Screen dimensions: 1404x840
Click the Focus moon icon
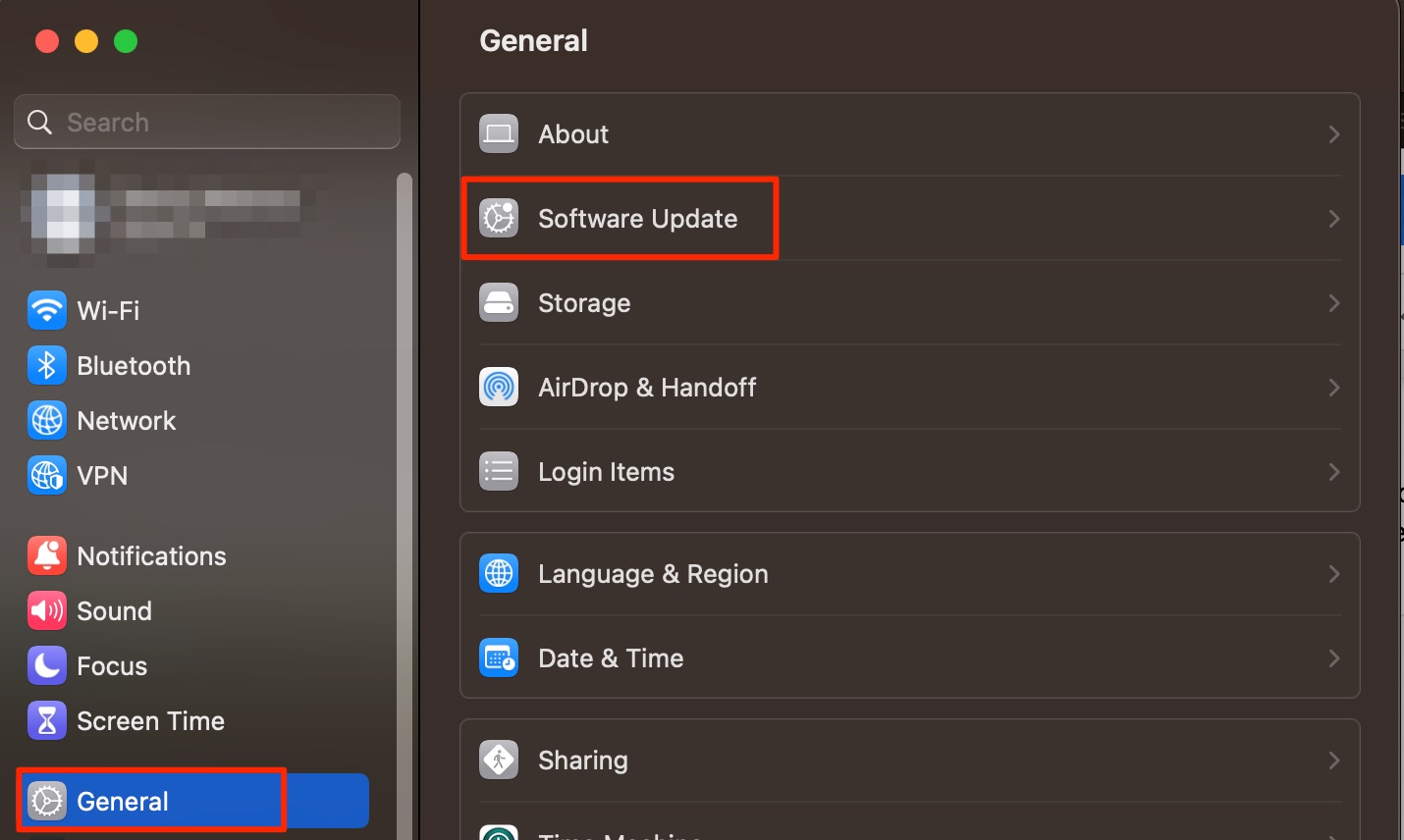point(47,666)
